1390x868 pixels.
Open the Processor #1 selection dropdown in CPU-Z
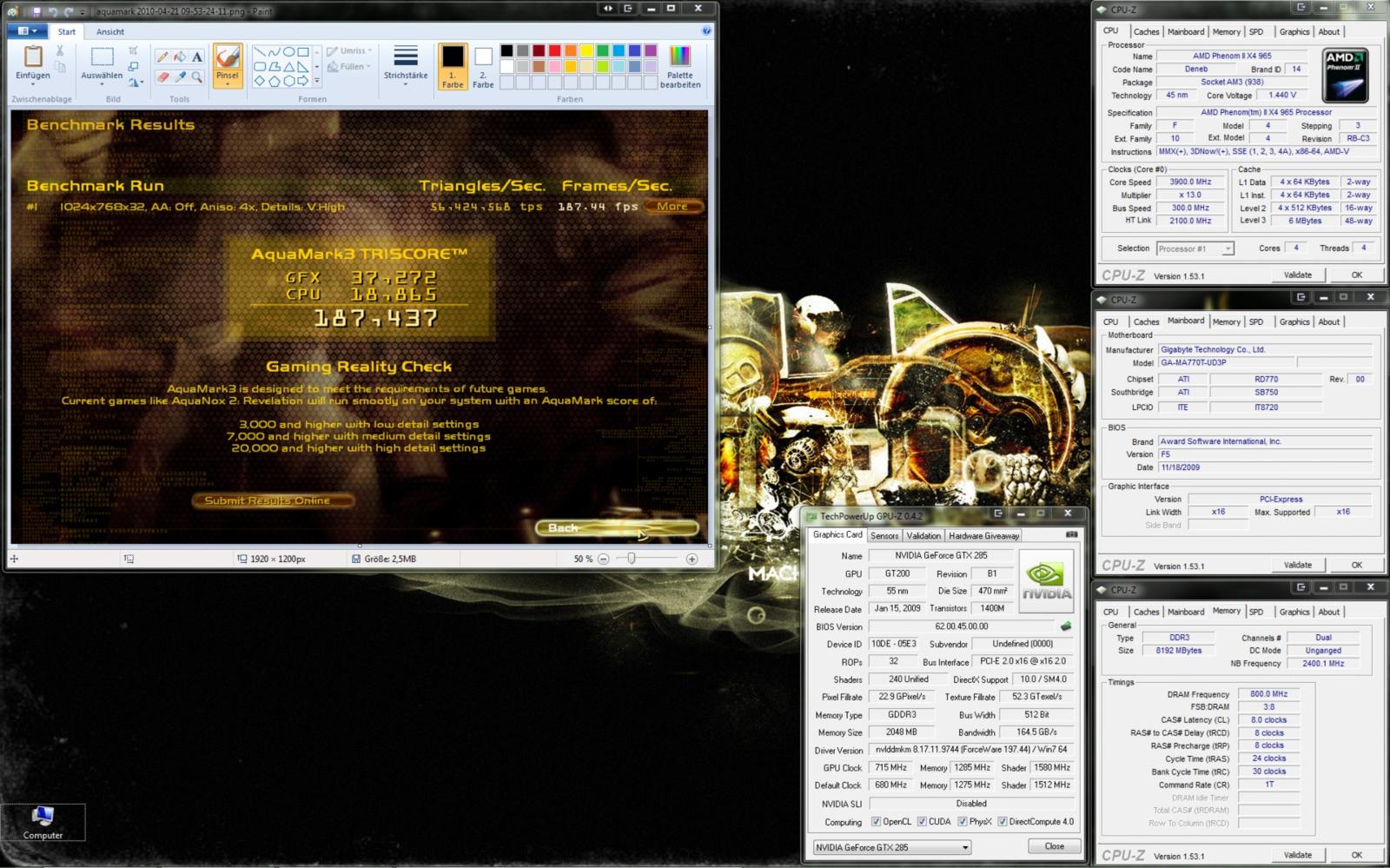1195,248
